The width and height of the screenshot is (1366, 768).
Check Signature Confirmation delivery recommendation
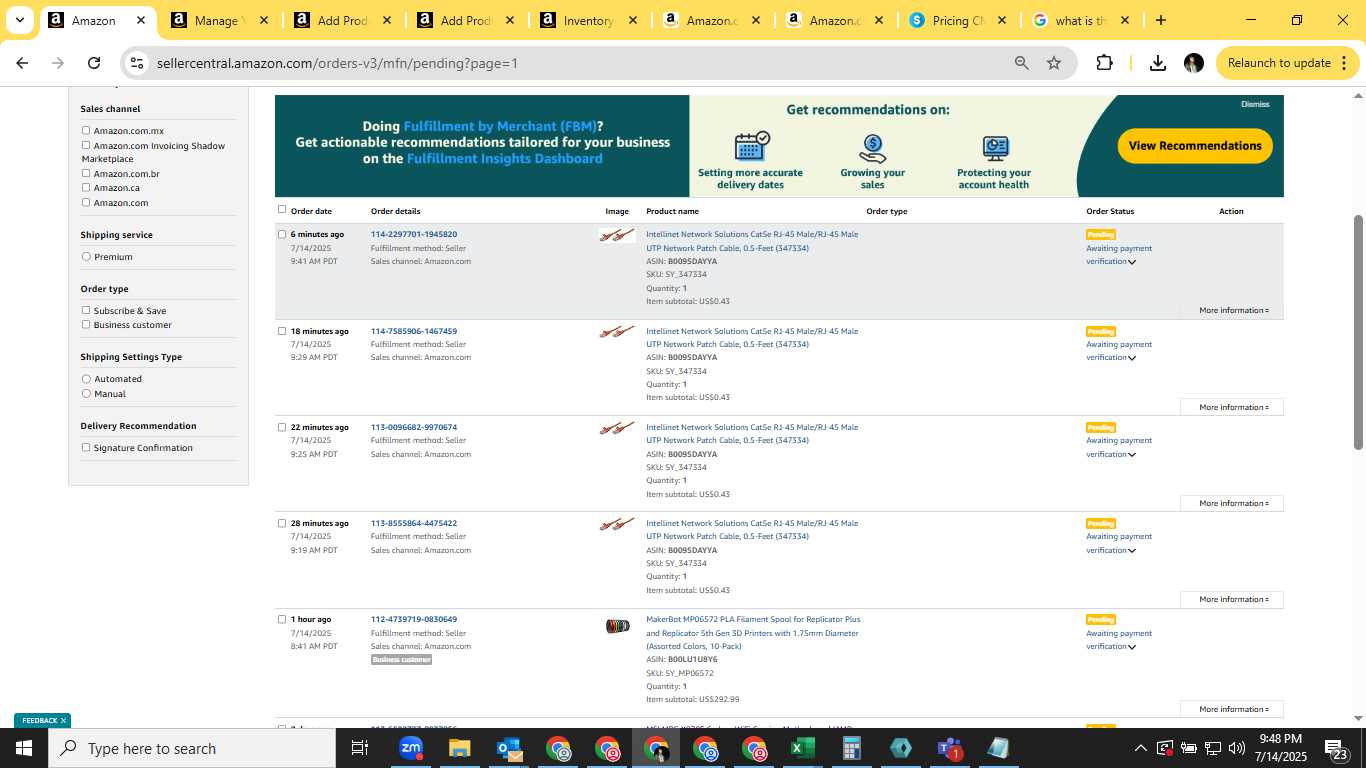pos(86,447)
